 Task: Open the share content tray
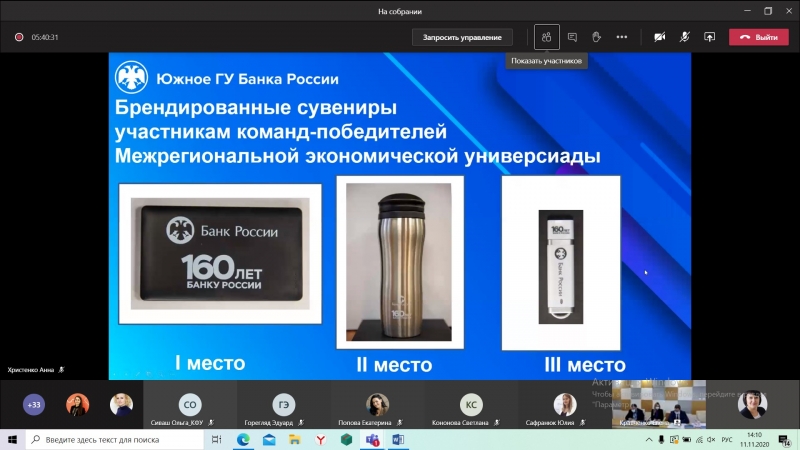pyautogui.click(x=709, y=37)
